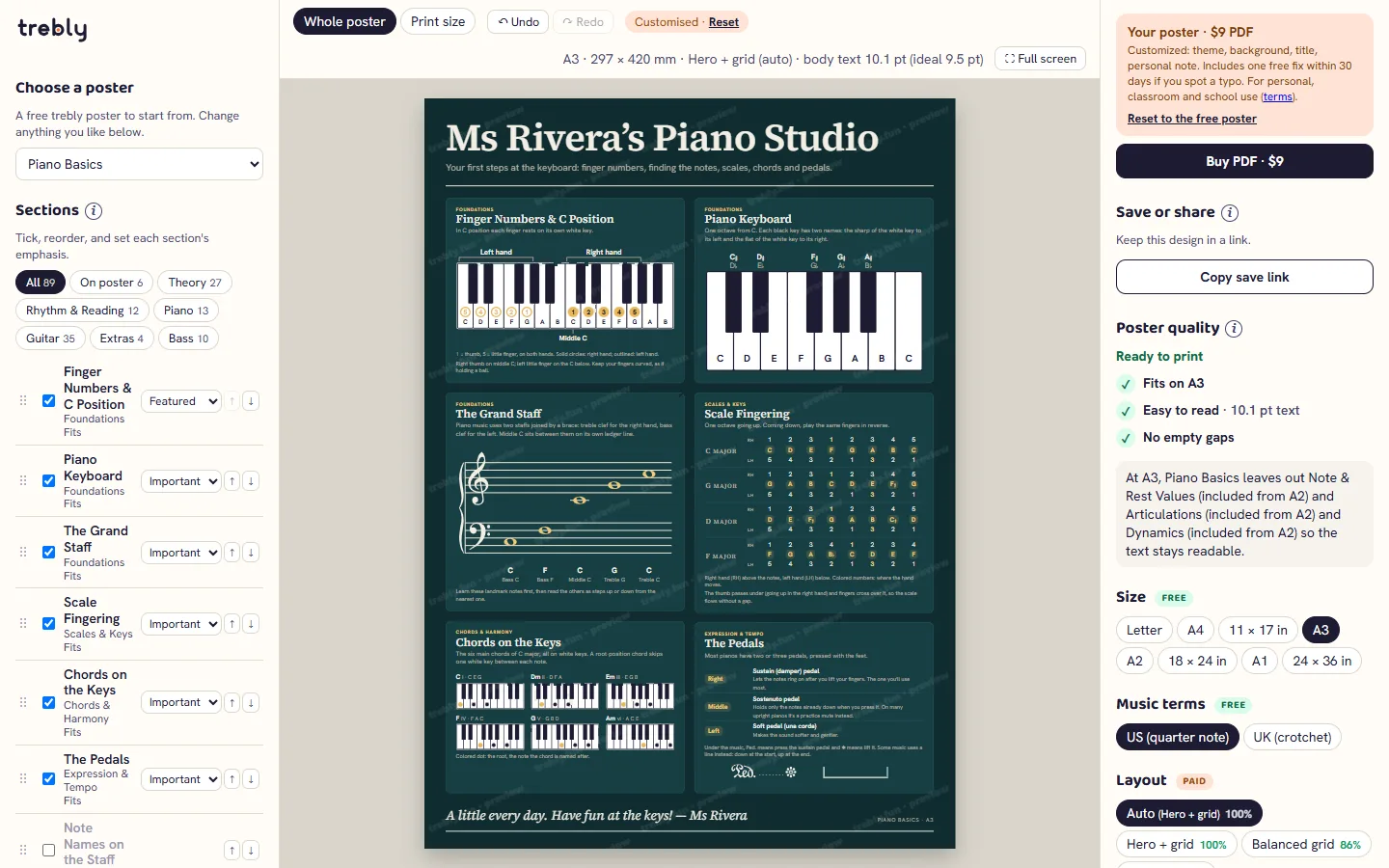Move Scale Fingering section down
The width and height of the screenshot is (1389, 868).
(251, 624)
